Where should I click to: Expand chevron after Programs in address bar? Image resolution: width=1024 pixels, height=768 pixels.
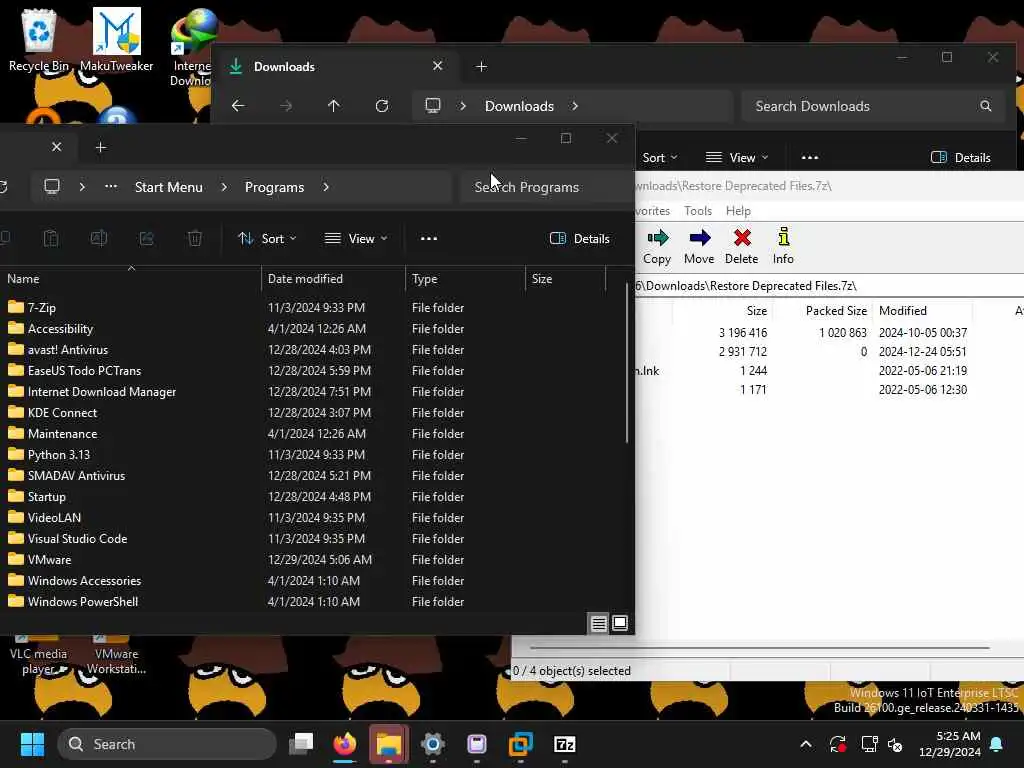pos(325,187)
